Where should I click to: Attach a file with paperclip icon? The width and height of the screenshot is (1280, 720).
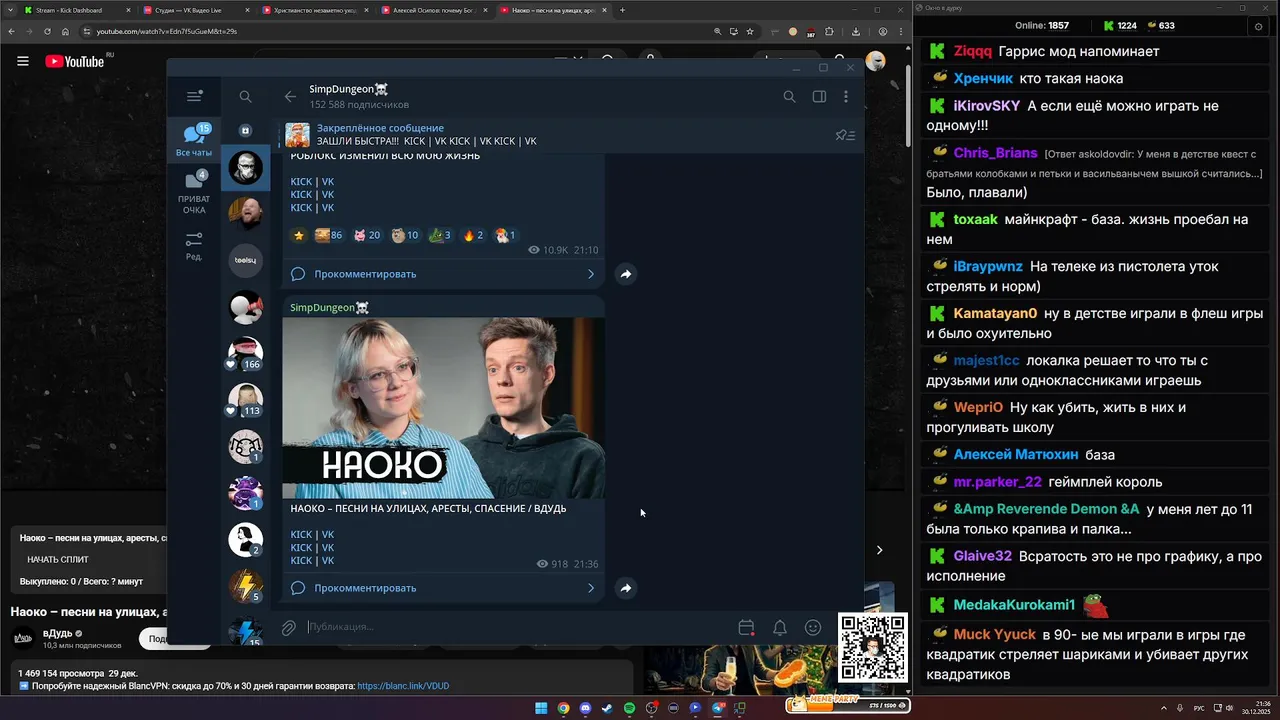(x=288, y=628)
